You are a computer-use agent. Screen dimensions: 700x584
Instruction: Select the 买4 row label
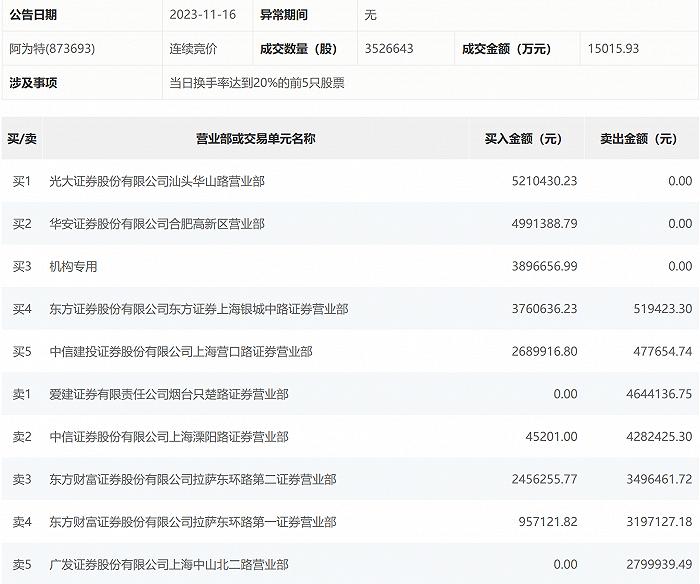pos(22,309)
